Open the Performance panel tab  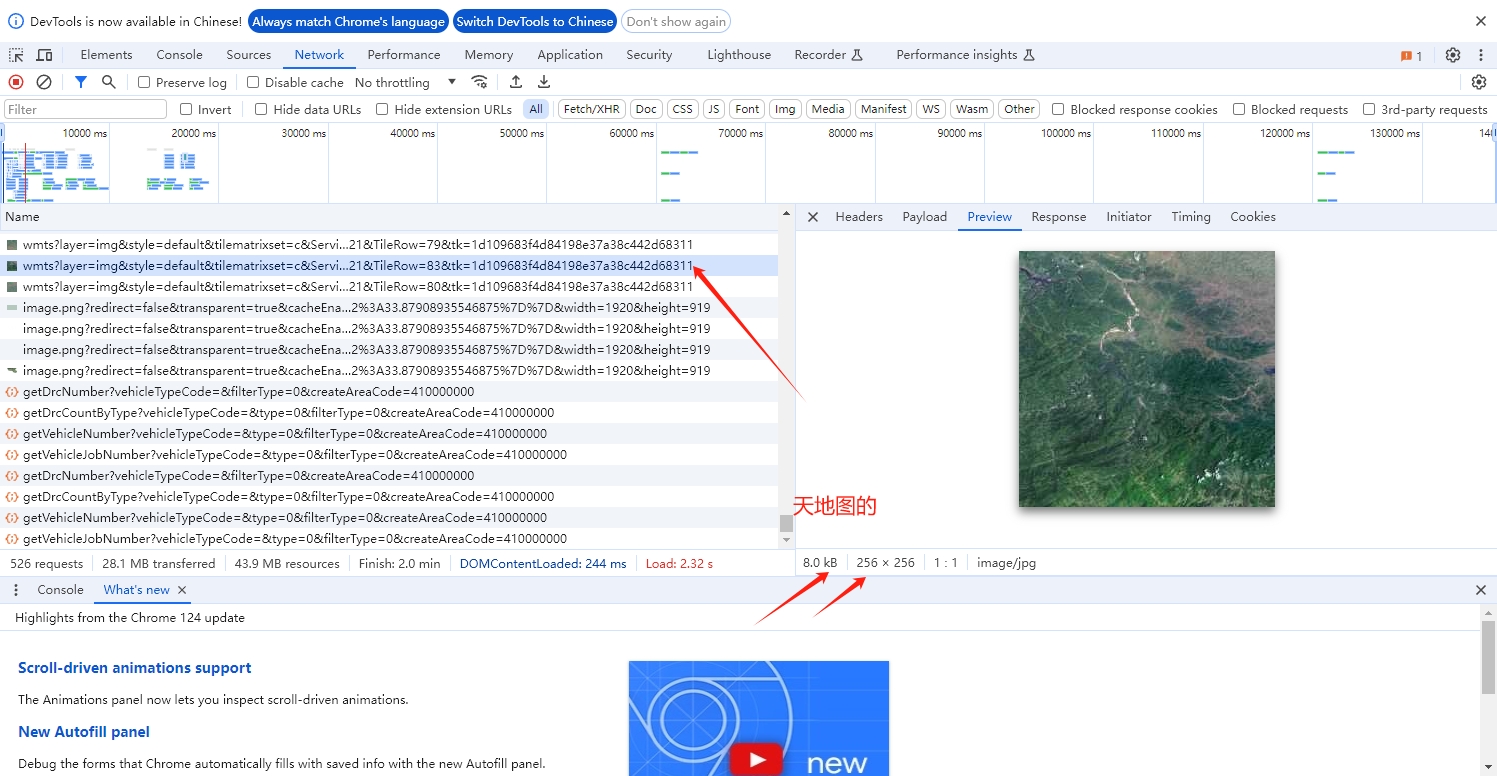(403, 55)
